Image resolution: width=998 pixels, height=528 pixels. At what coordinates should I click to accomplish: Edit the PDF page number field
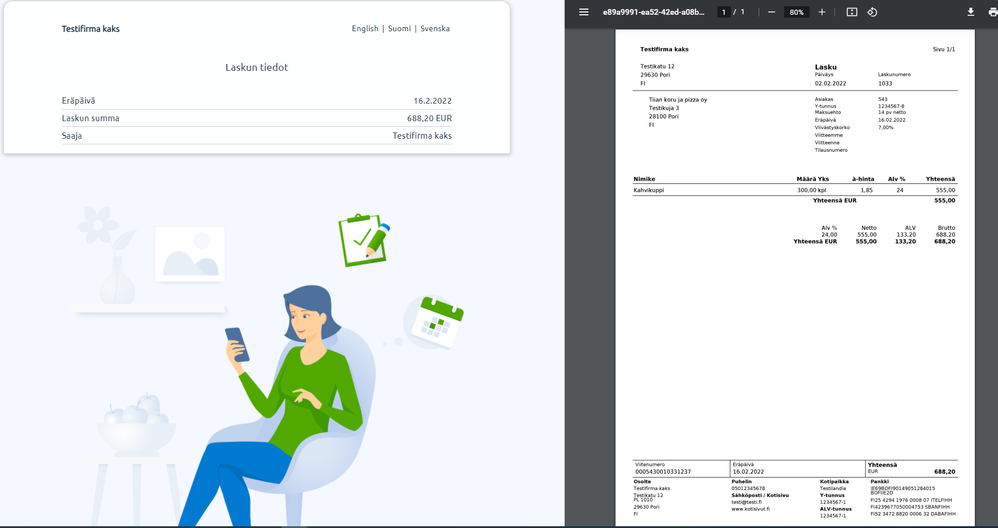coord(724,12)
